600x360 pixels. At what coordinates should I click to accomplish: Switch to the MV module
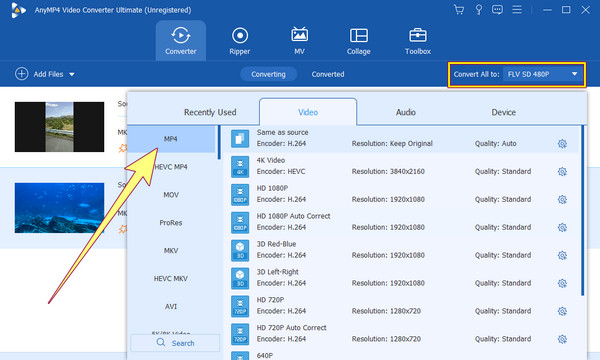pyautogui.click(x=299, y=41)
